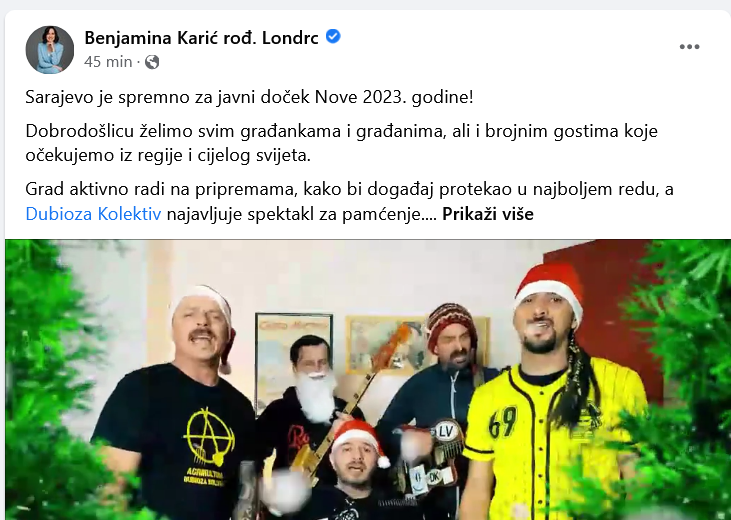Follow the Dubioza Kolektiv tagged page link
Image resolution: width=731 pixels, height=520 pixels.
[93, 214]
